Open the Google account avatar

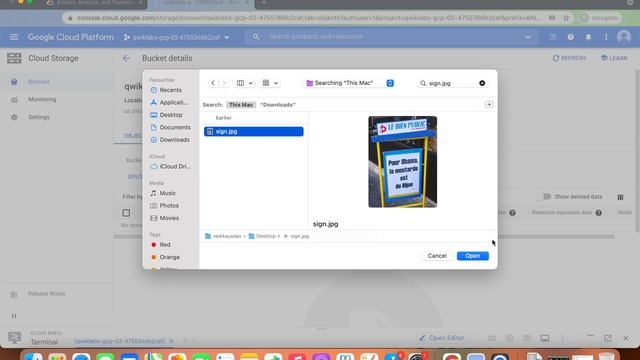point(624,37)
